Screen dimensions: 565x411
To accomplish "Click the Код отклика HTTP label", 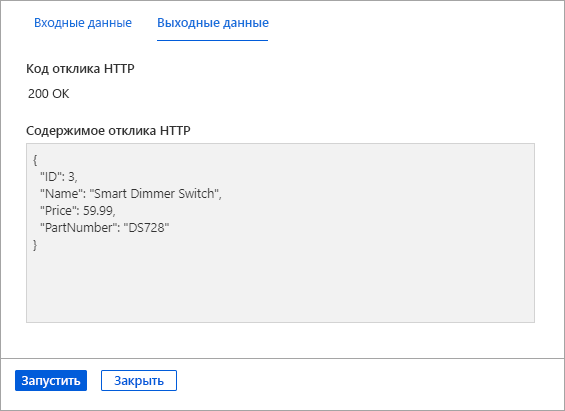I will tap(80, 68).
